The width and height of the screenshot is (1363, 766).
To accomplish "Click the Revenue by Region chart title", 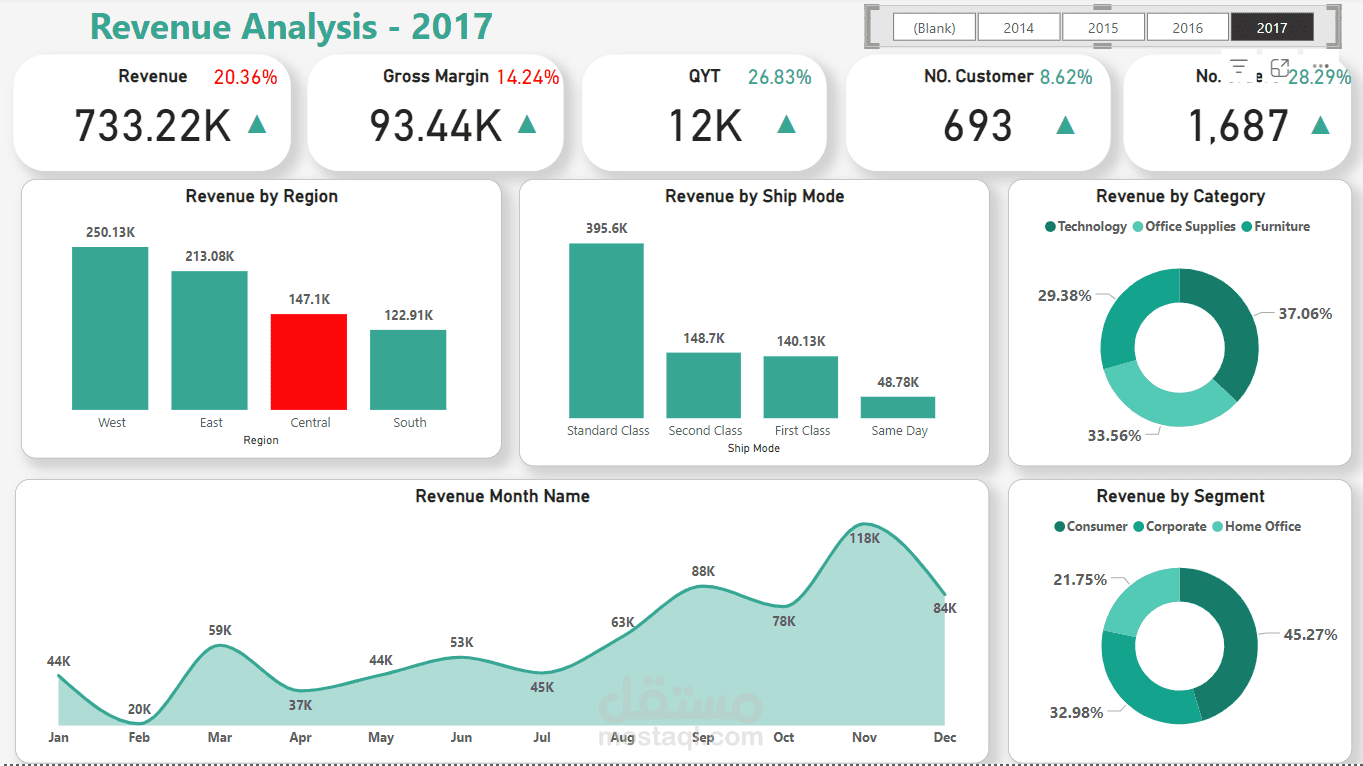I will click(262, 197).
